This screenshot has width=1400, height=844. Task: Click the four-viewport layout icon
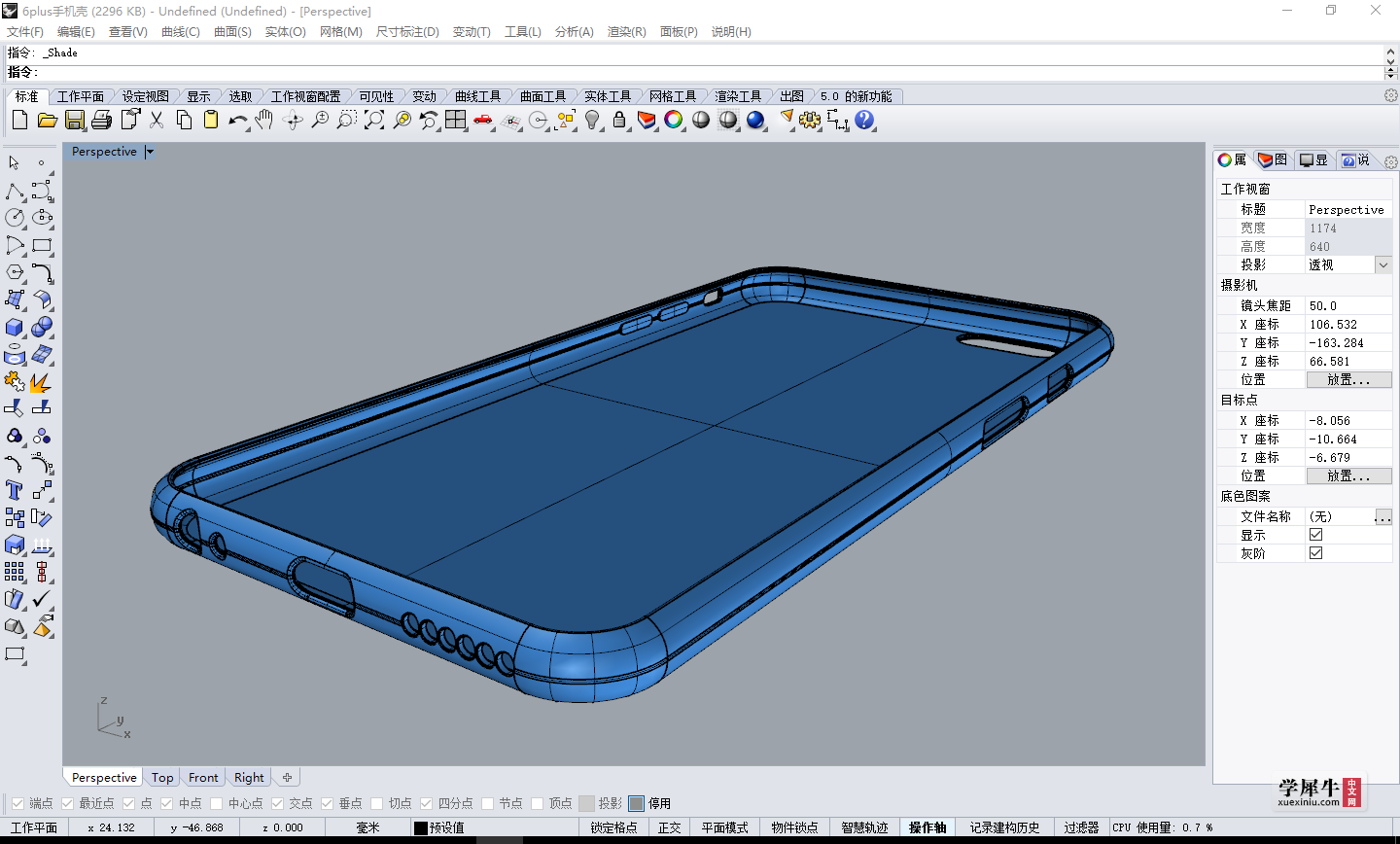pos(456,120)
